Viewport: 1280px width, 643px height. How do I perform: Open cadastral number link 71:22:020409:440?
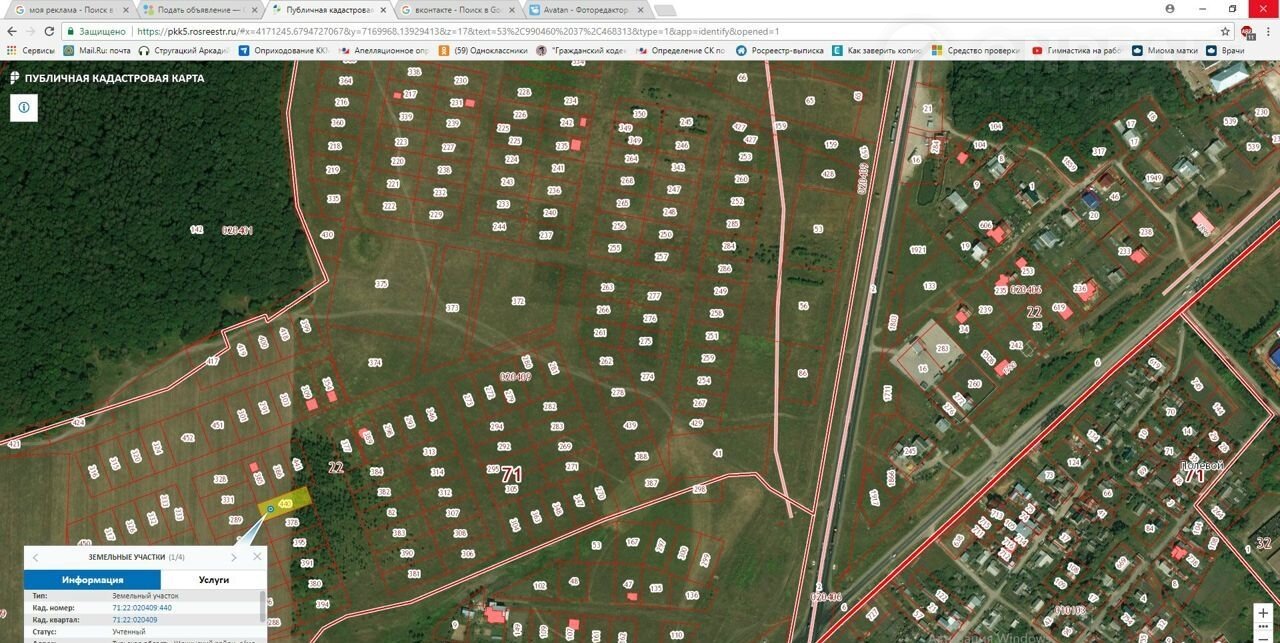pos(142,608)
